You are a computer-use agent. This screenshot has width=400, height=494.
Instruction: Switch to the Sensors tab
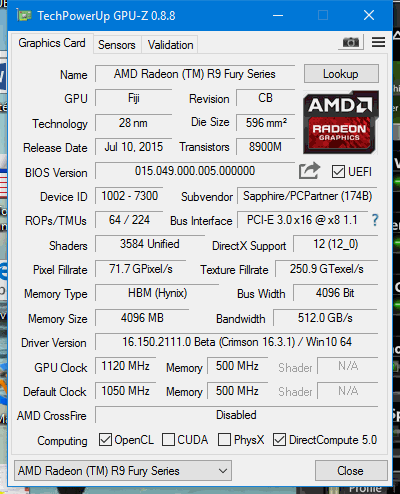pos(117,45)
